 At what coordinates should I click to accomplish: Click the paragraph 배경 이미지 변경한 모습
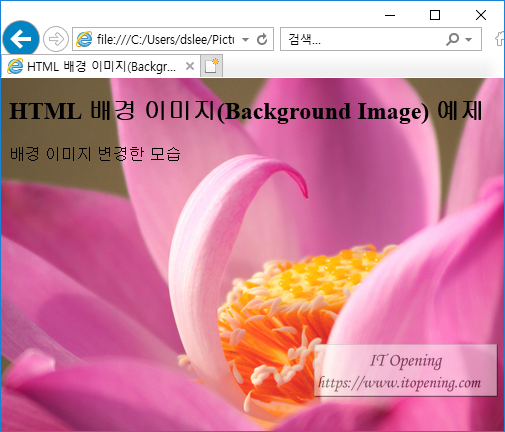[x=95, y=154]
